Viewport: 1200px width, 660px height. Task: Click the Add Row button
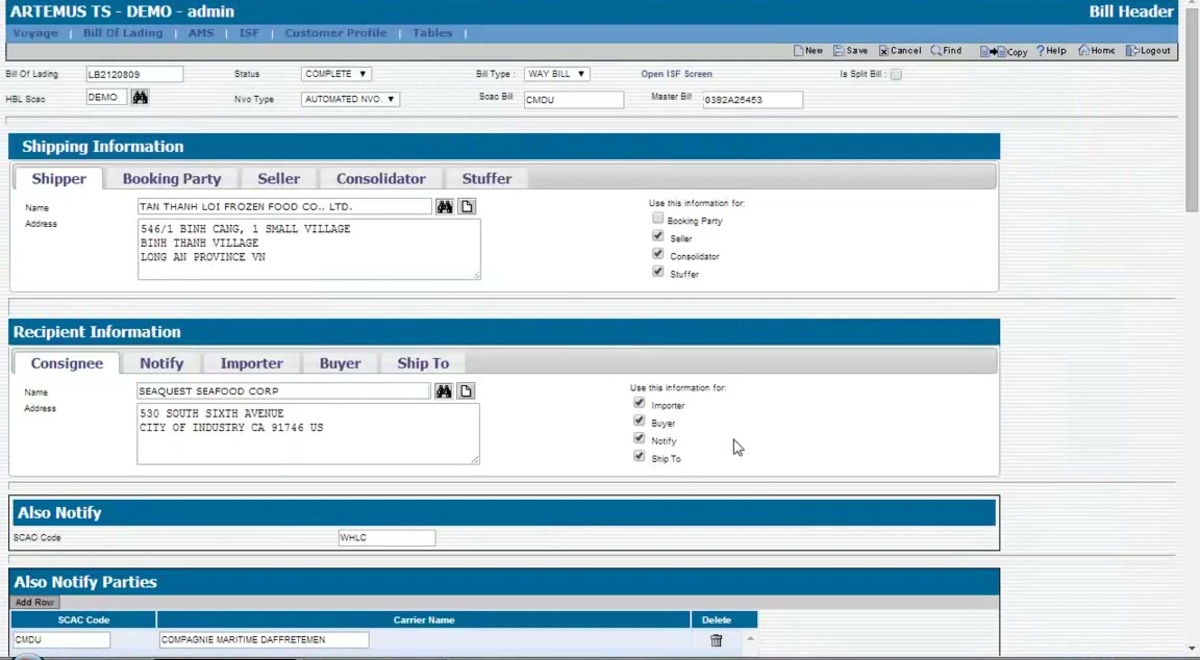[x=35, y=602]
